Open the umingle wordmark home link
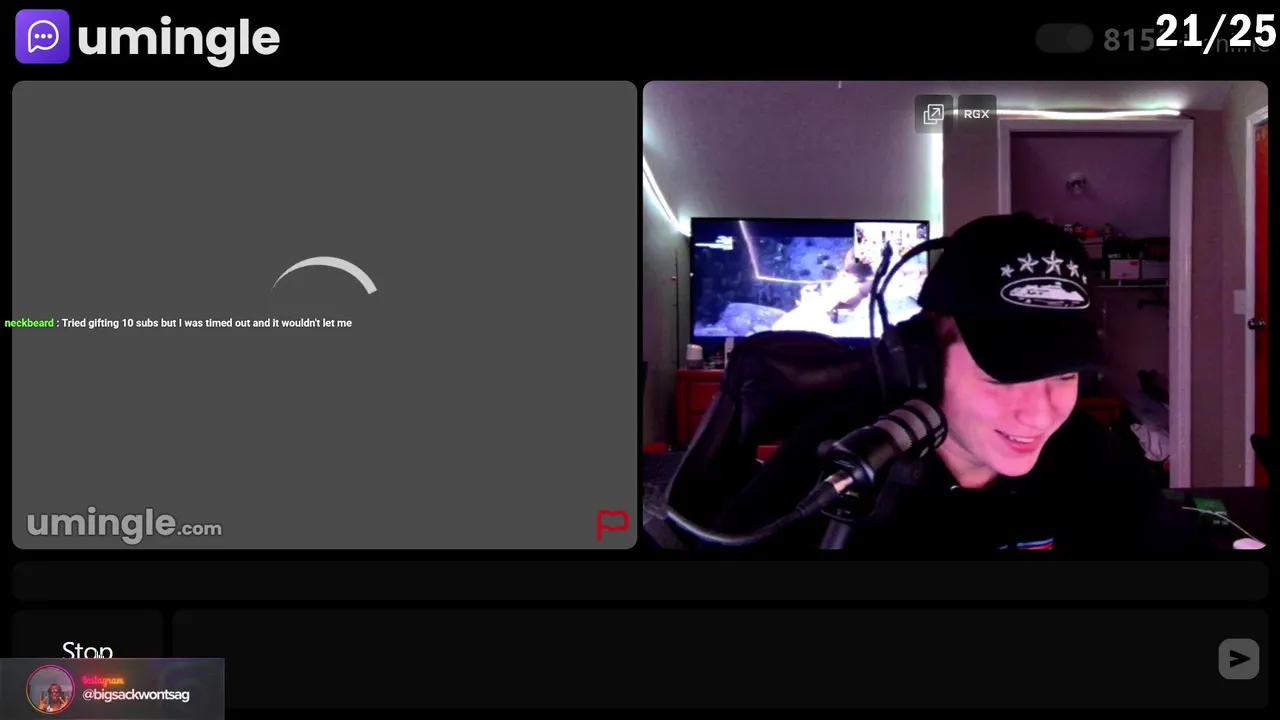 click(x=178, y=39)
